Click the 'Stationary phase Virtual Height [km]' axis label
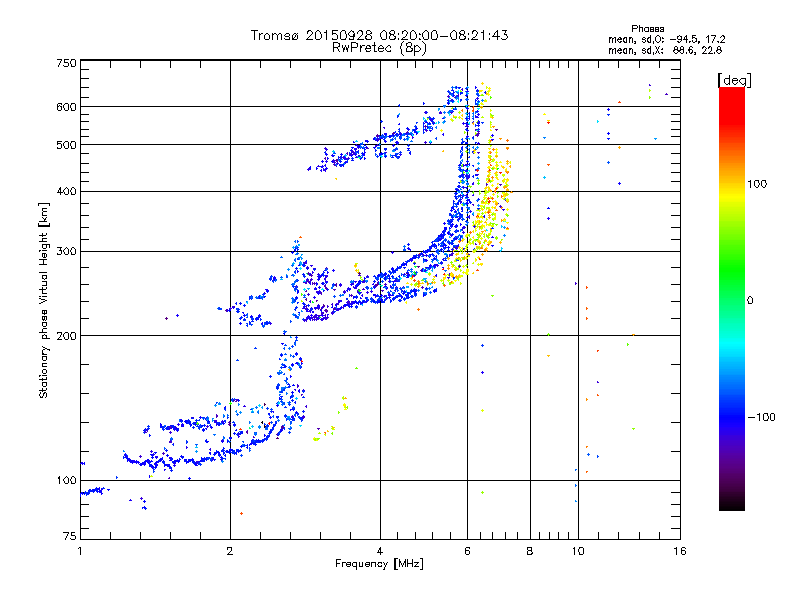800x600 pixels. 43,300
